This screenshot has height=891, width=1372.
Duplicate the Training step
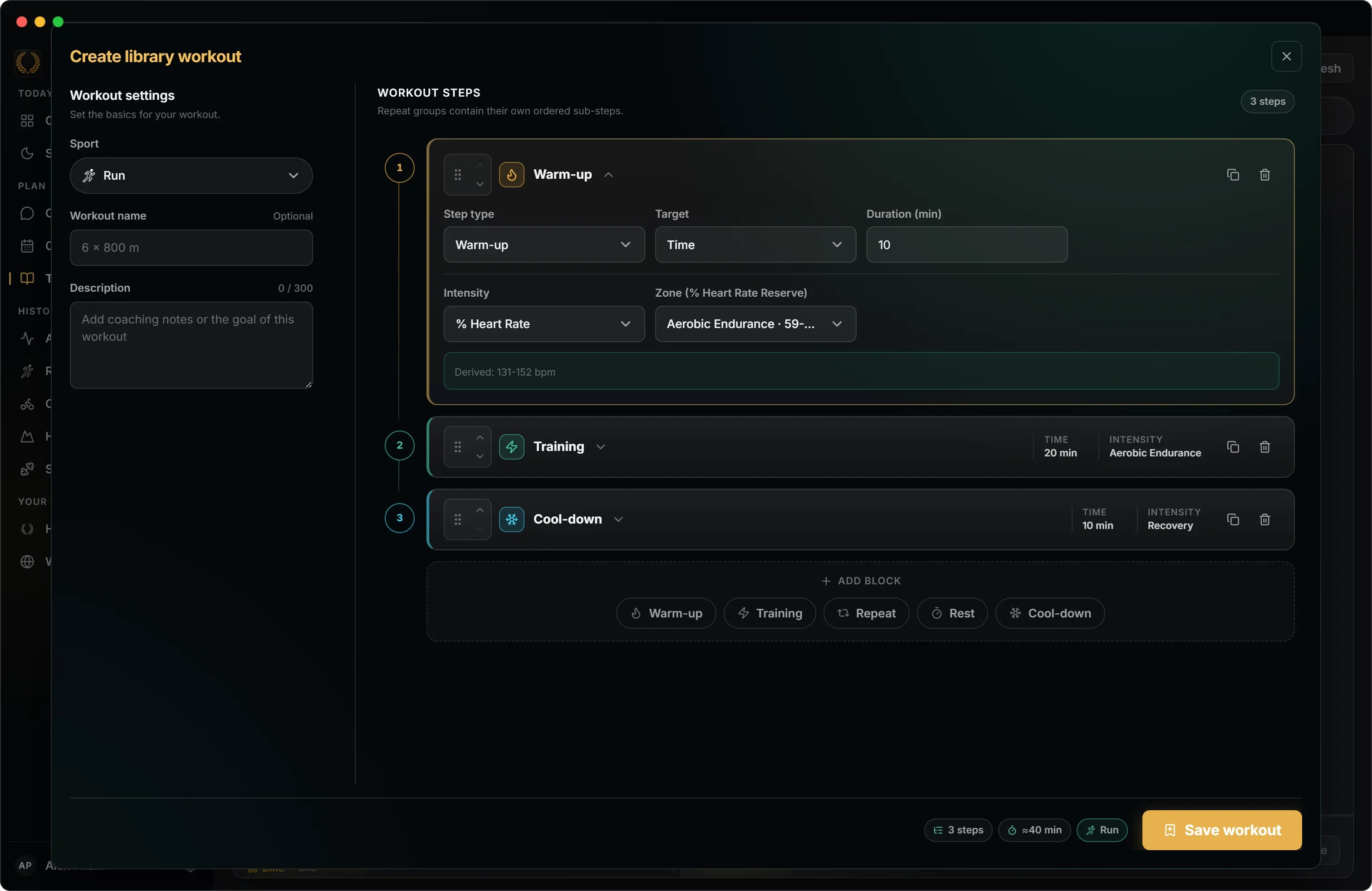(x=1233, y=447)
